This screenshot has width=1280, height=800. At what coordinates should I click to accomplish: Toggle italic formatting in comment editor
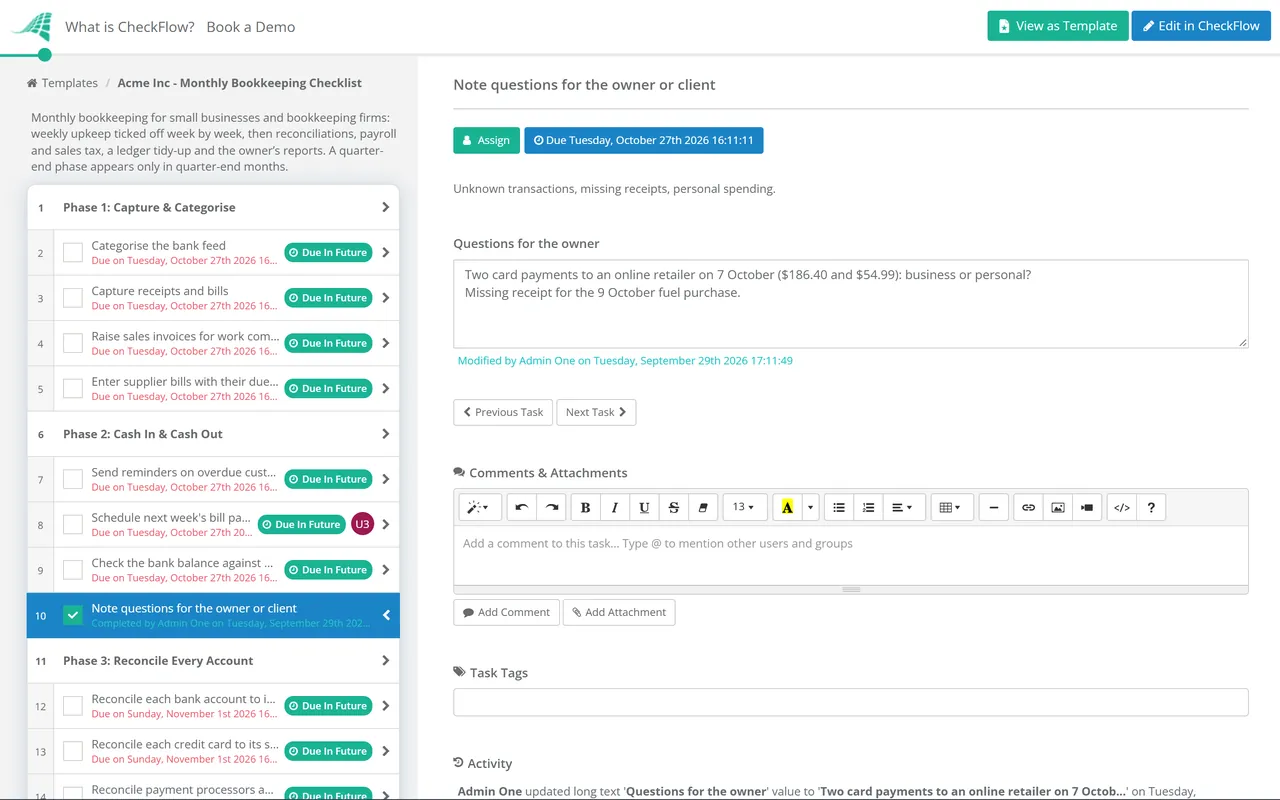tap(615, 508)
